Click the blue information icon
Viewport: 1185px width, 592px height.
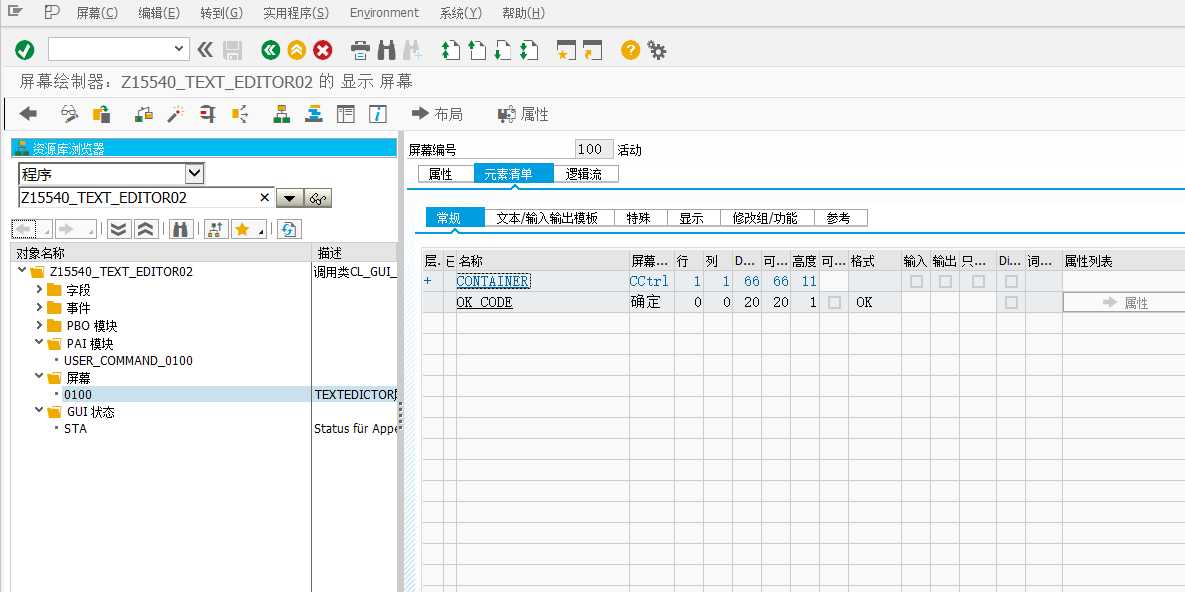pyautogui.click(x=378, y=114)
